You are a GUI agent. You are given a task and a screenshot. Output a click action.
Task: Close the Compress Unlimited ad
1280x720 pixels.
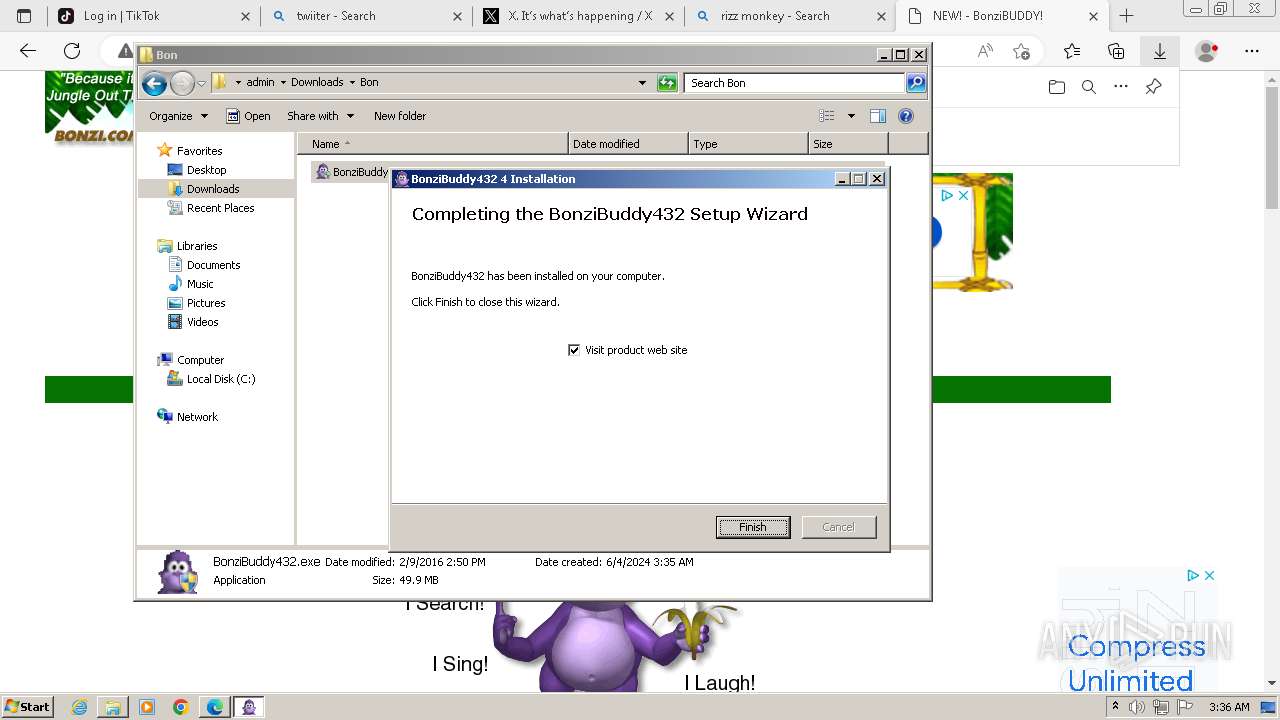pyautogui.click(x=1209, y=576)
